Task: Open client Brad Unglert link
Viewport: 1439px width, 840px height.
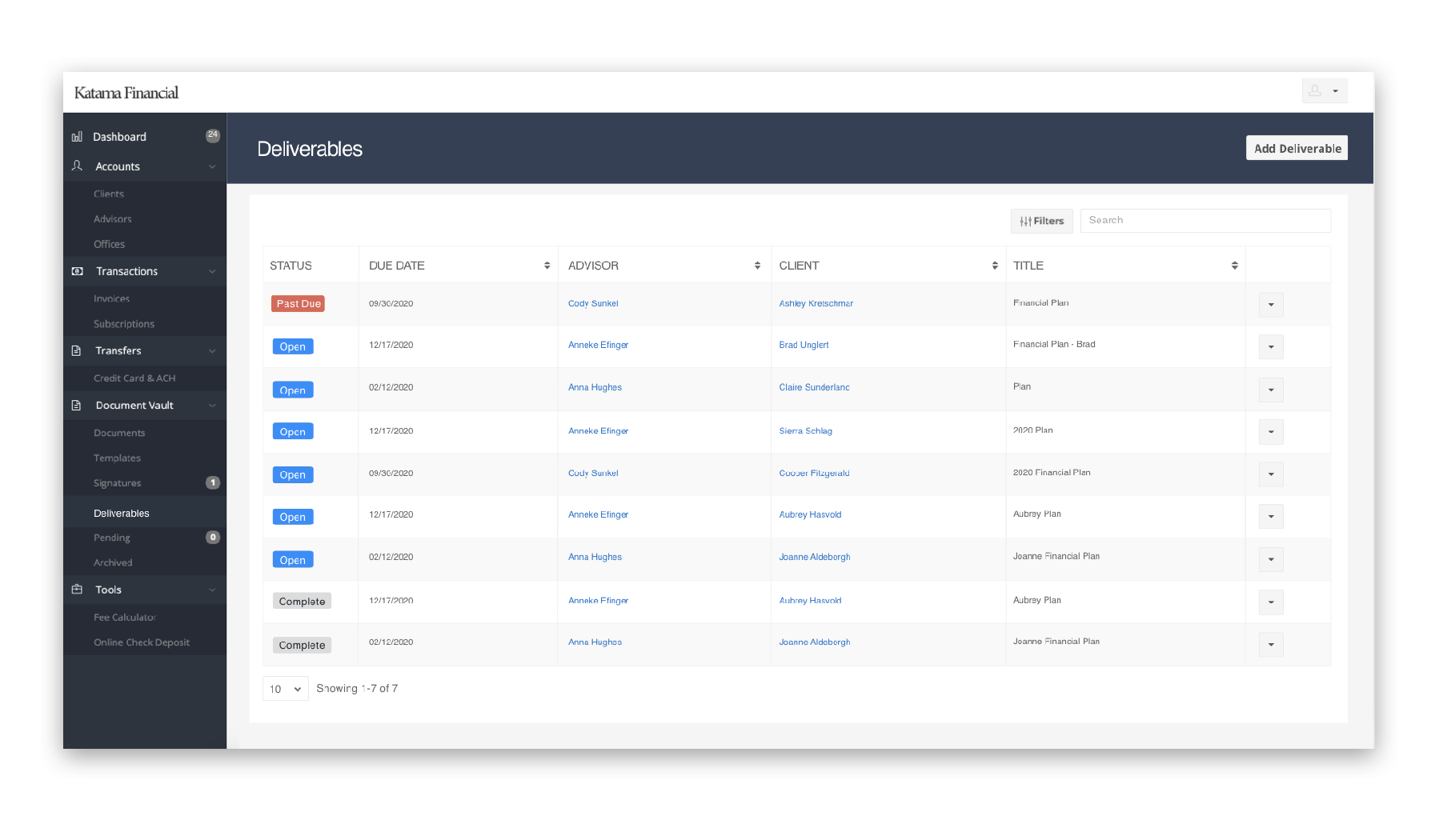Action: point(804,346)
